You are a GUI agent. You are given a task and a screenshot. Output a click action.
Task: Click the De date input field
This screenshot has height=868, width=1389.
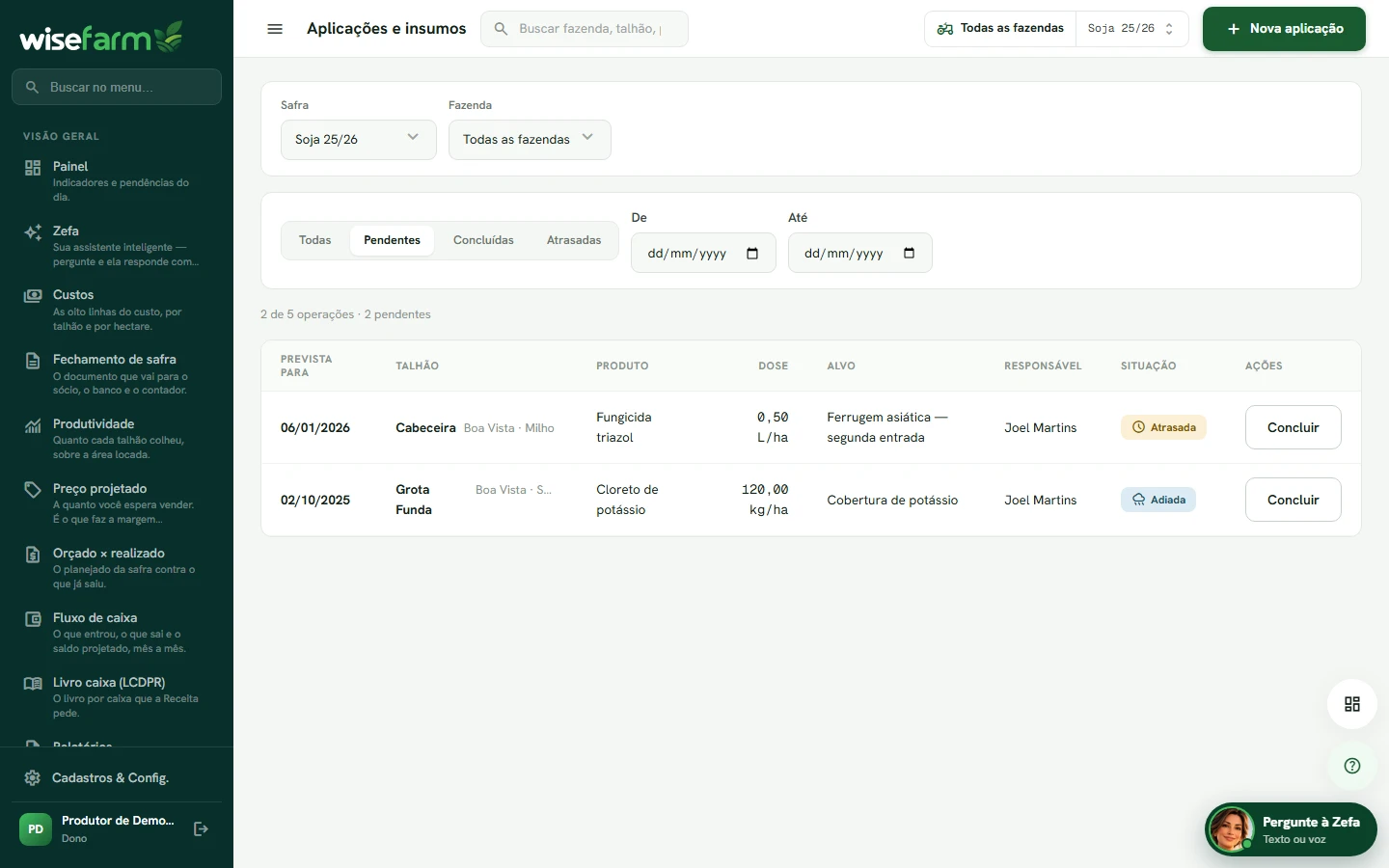[703, 253]
